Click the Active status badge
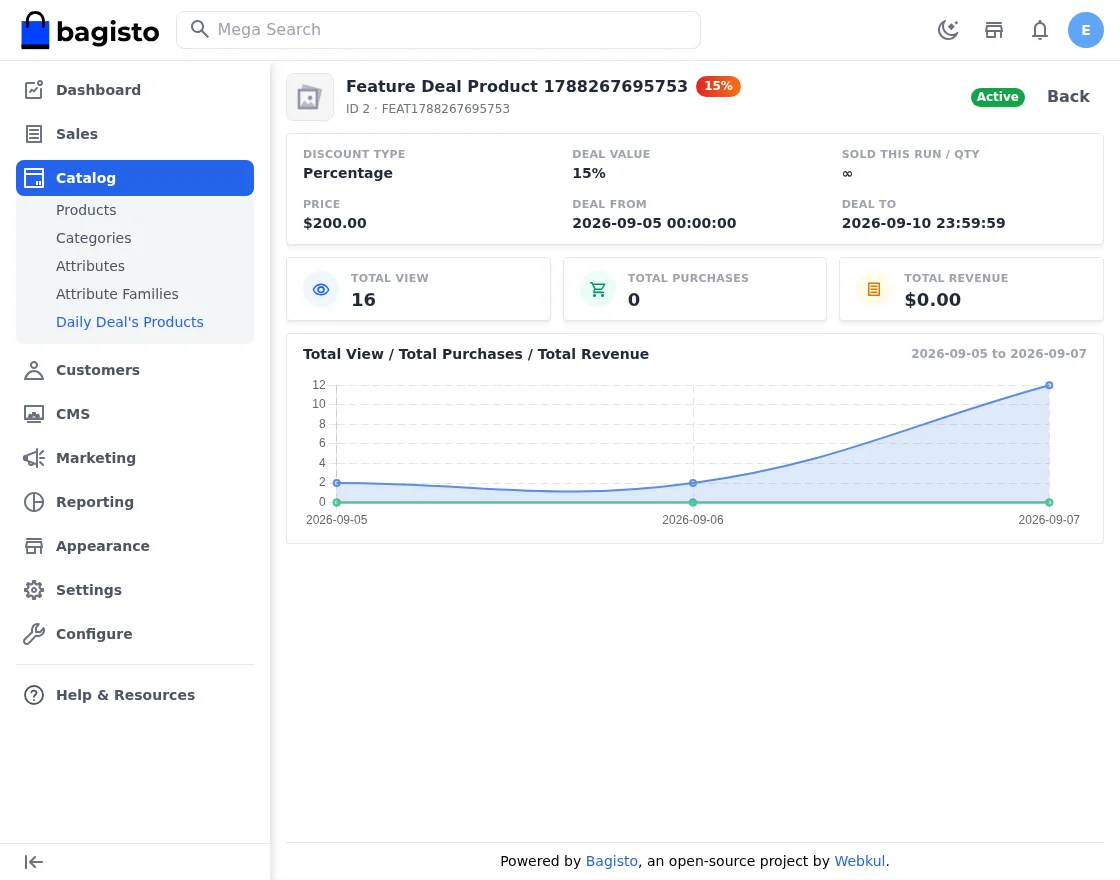1120x880 pixels. (x=997, y=97)
